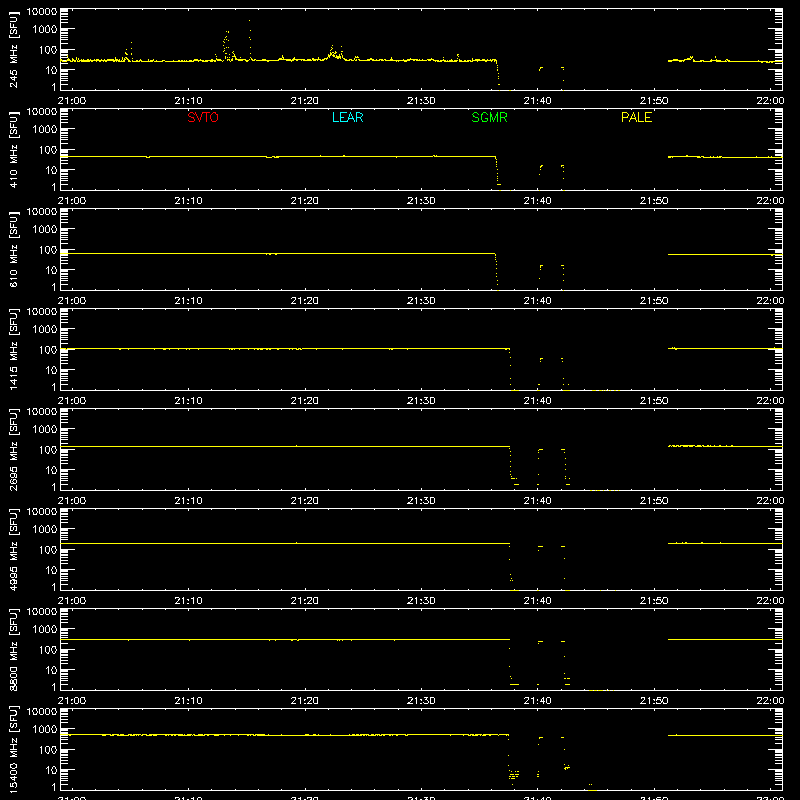Click 22:00 time label under 8800 MHz plot
The height and width of the screenshot is (800, 800).
pyautogui.click(x=770, y=701)
